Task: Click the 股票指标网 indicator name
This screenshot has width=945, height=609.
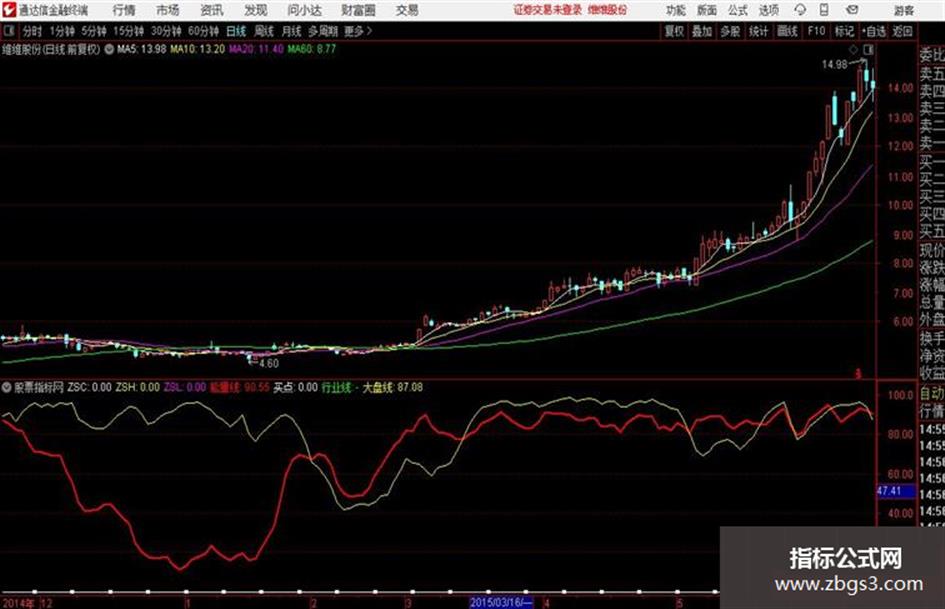Action: tap(39, 387)
